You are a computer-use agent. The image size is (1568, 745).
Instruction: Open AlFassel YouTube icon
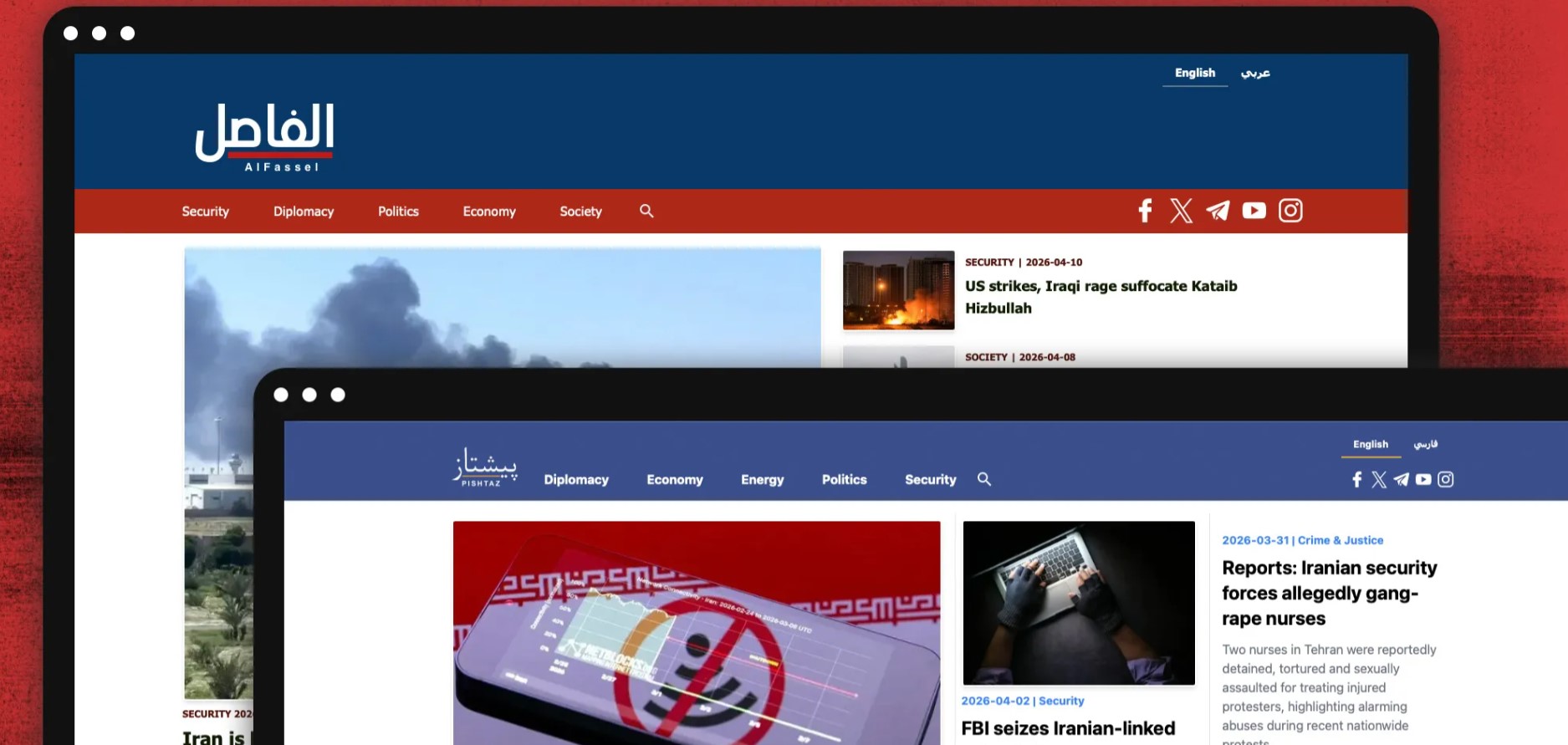click(x=1254, y=211)
